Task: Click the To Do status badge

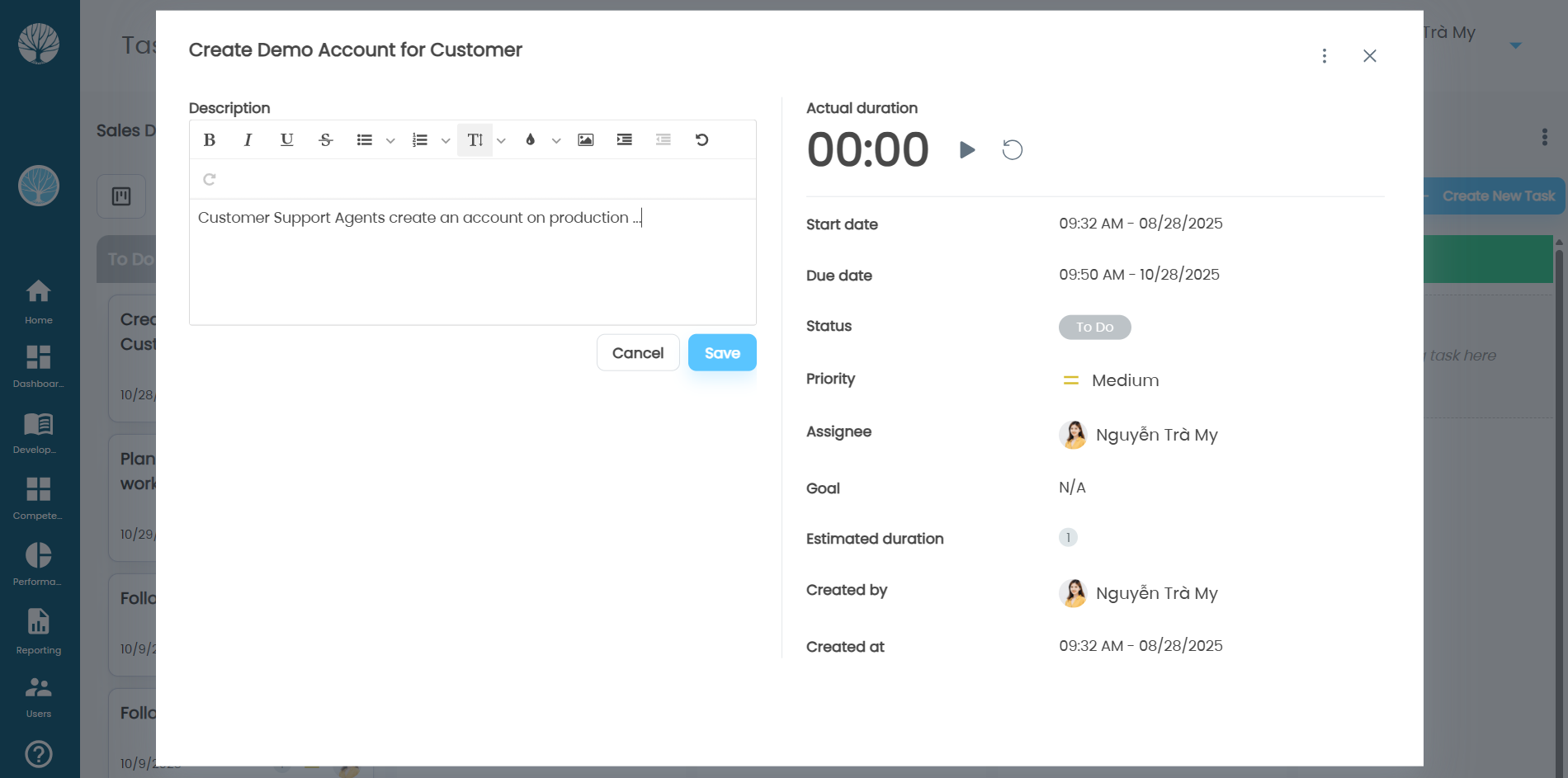Action: coord(1094,328)
